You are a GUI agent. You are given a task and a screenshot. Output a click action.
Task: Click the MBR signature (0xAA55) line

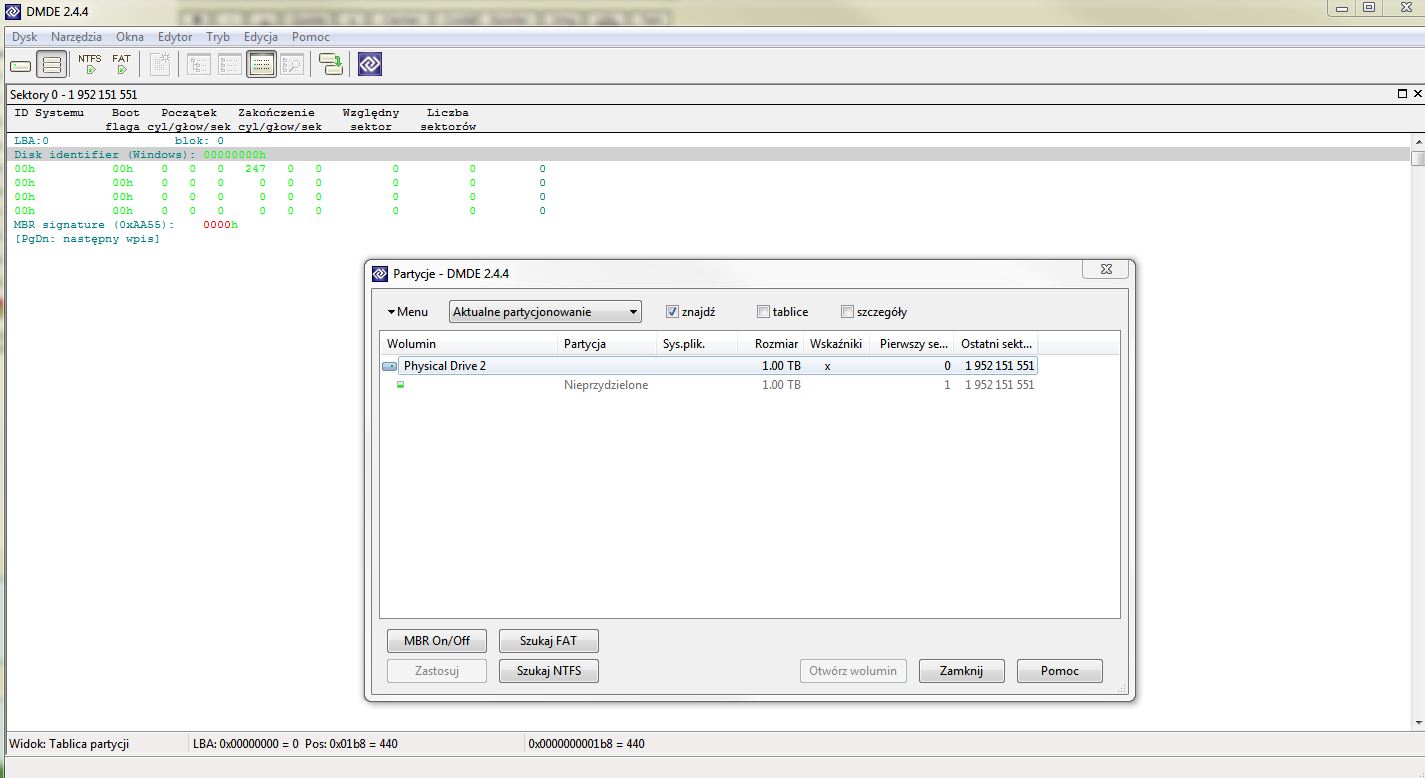click(x=126, y=225)
